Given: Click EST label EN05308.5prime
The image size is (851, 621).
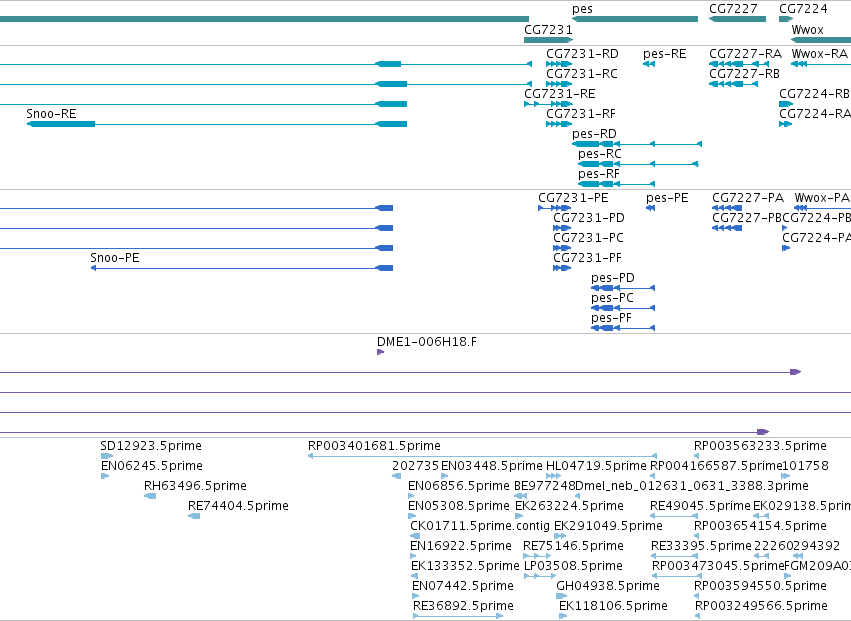Looking at the screenshot, I should click(459, 506).
